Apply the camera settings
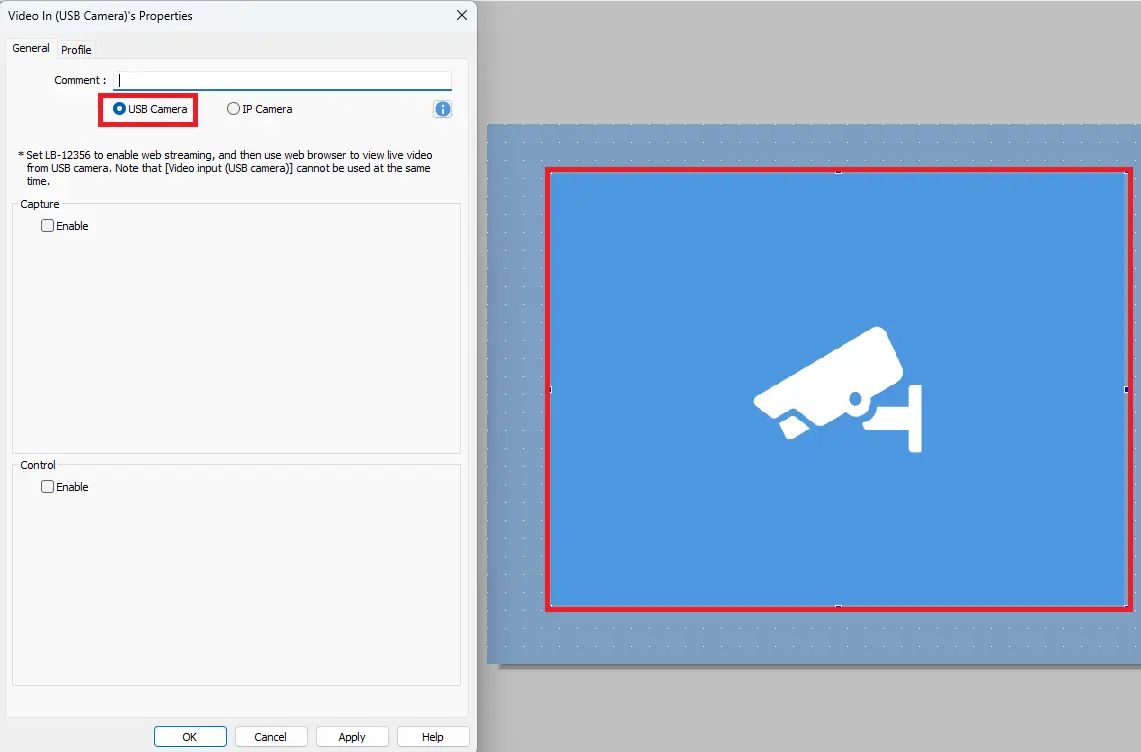 (352, 736)
